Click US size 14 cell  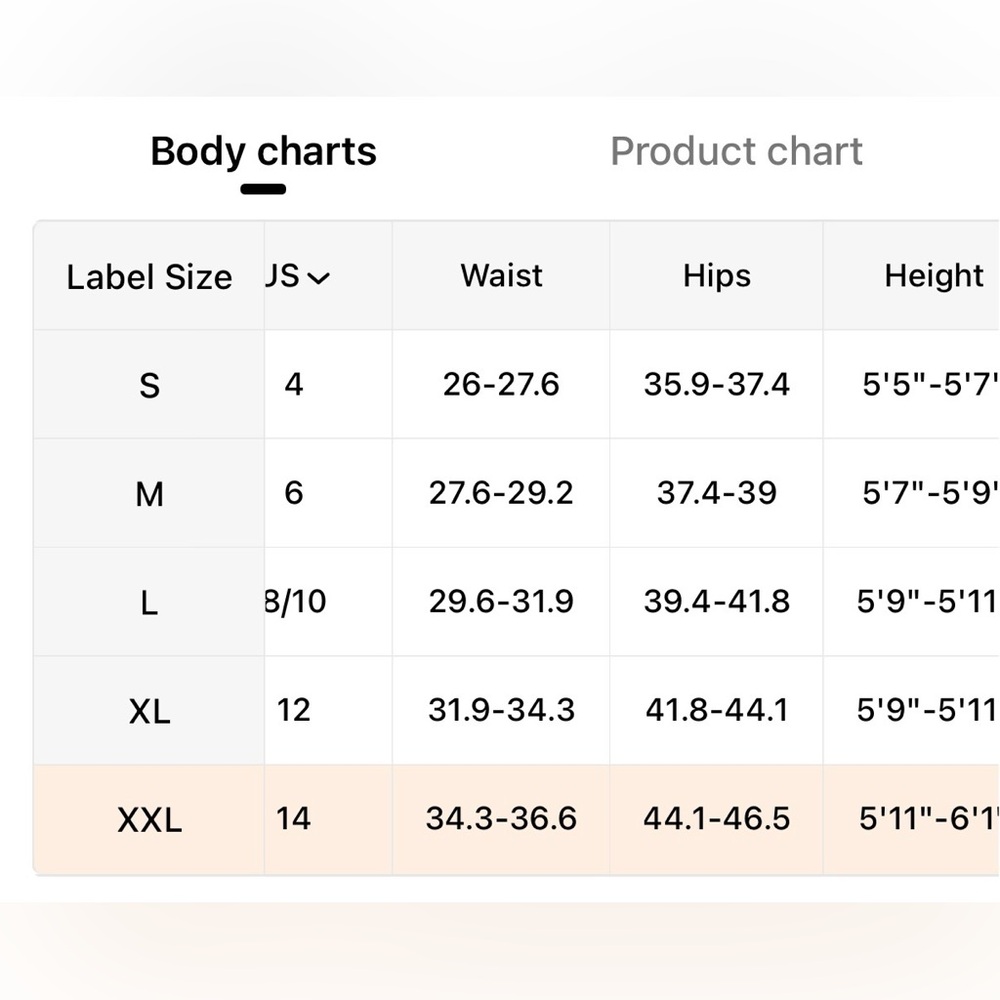(x=293, y=818)
